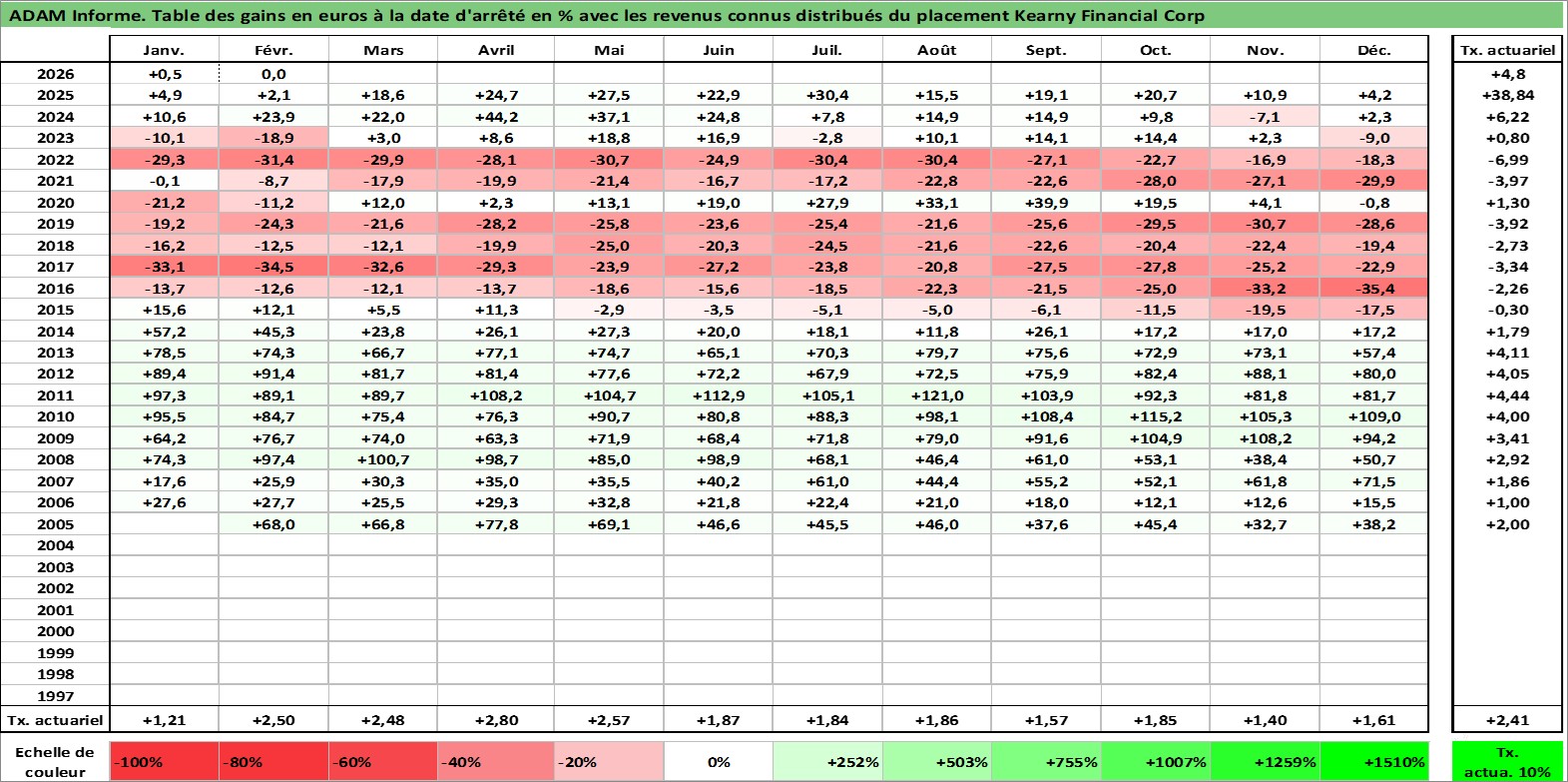Image resolution: width=1568 pixels, height=782 pixels.
Task: Select the 2025 actuarial rate +38,84
Action: coord(1507,95)
